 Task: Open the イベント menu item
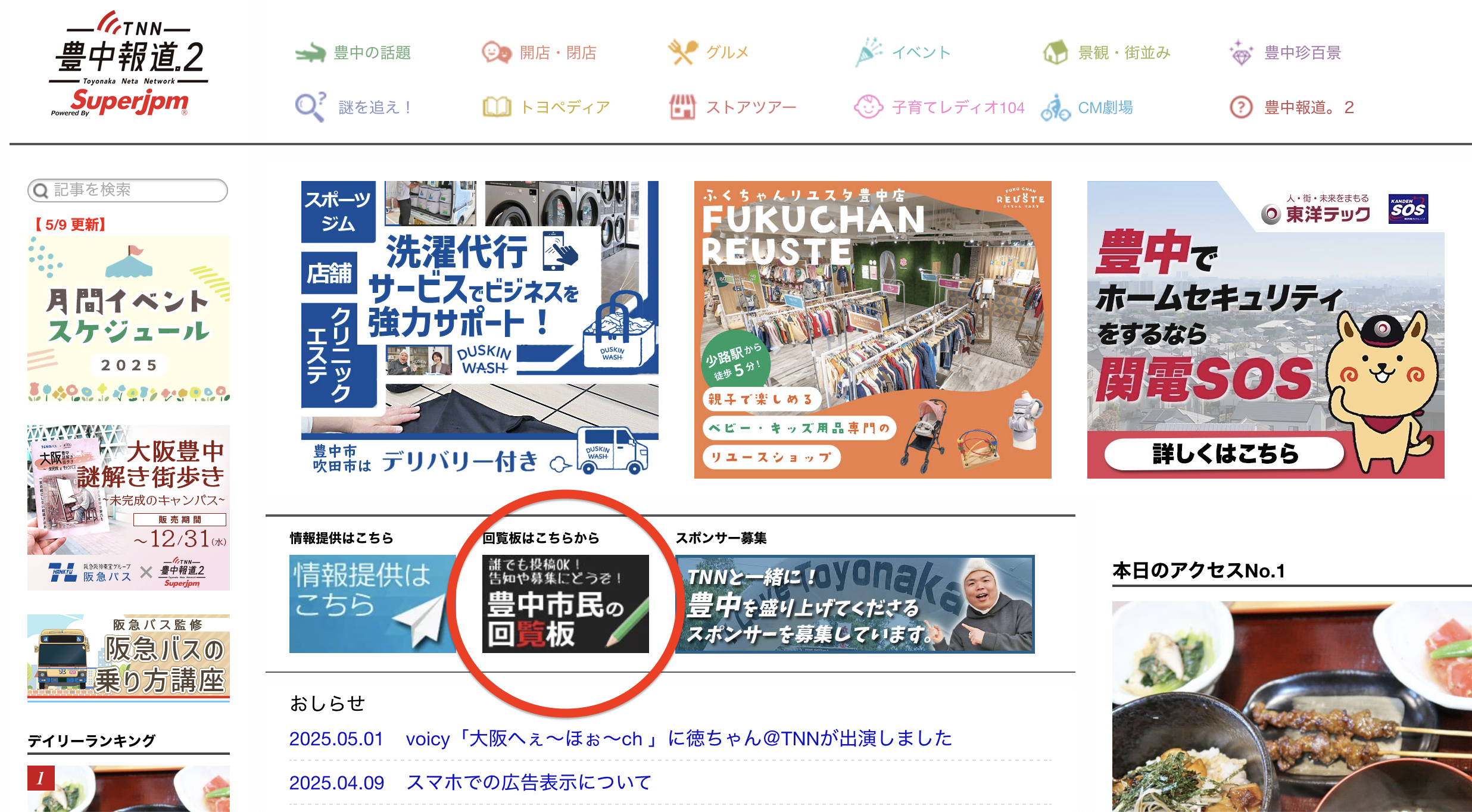[x=921, y=53]
